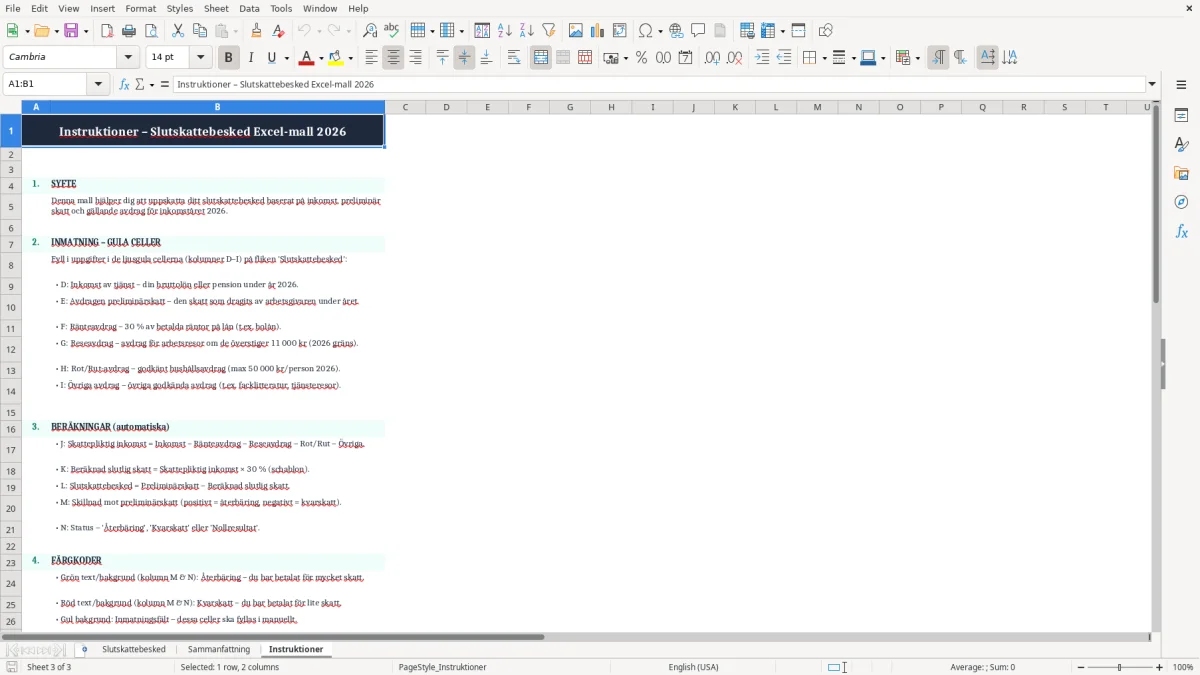Activate the Clone Formatting paintbrush
Image resolution: width=1200 pixels, height=675 pixels.
[x=257, y=31]
